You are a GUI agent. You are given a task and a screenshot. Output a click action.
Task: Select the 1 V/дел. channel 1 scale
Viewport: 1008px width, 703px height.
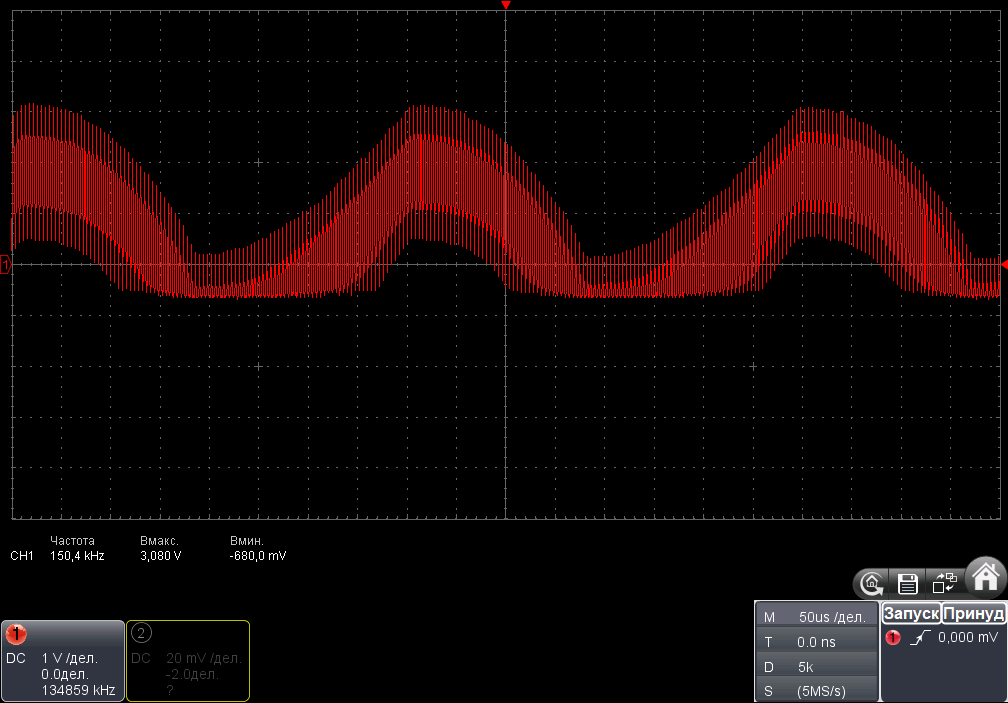click(68, 658)
